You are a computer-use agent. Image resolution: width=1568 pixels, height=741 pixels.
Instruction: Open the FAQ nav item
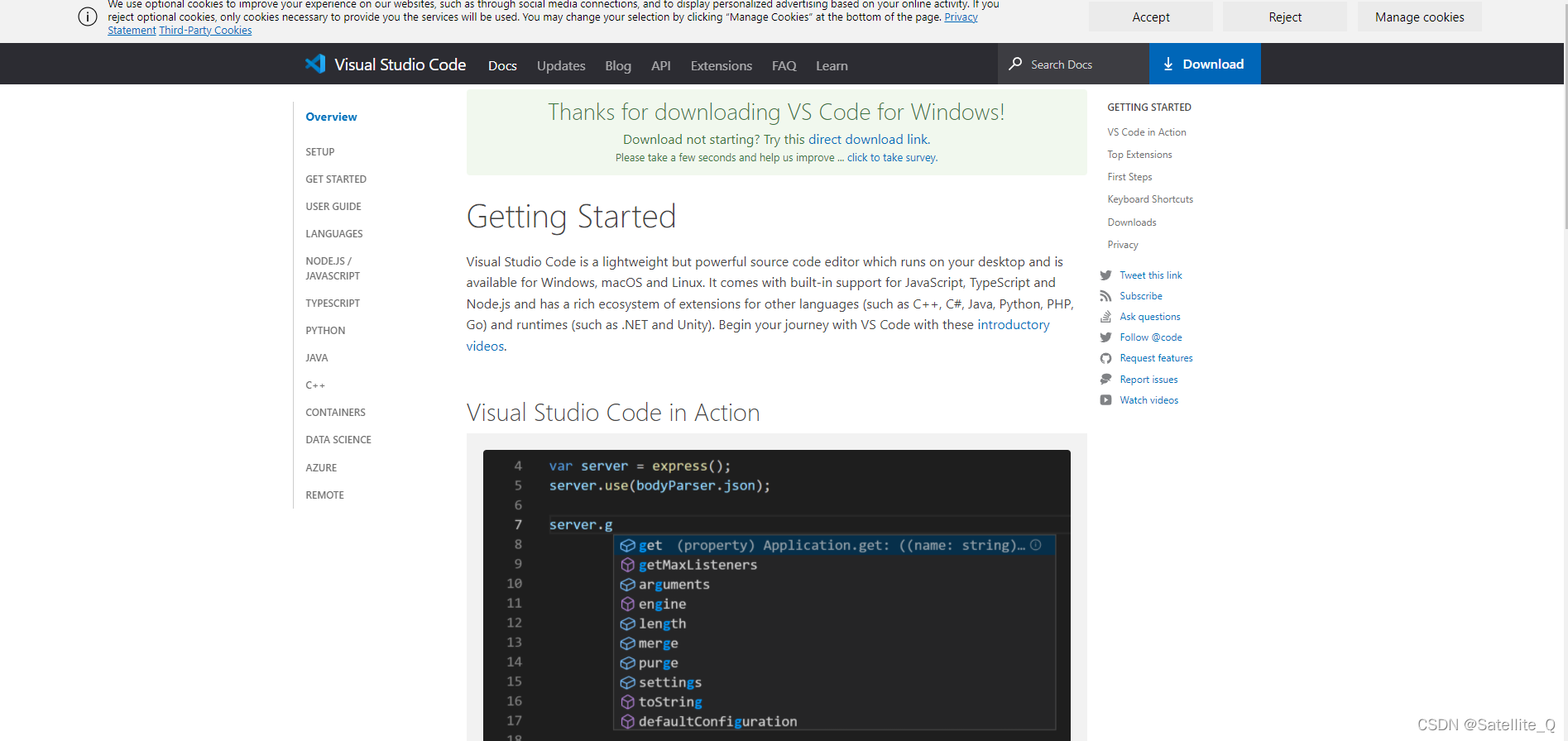click(x=784, y=65)
